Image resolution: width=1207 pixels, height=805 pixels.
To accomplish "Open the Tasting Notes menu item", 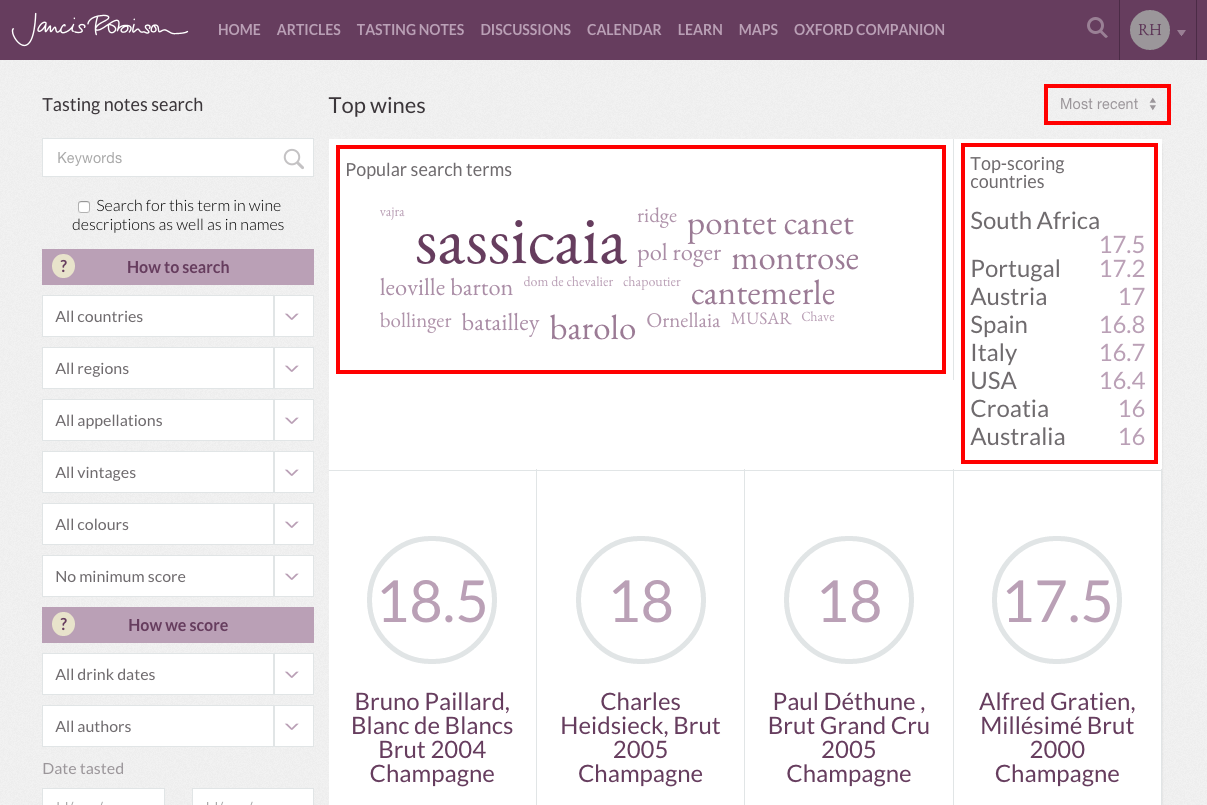I will [x=410, y=30].
